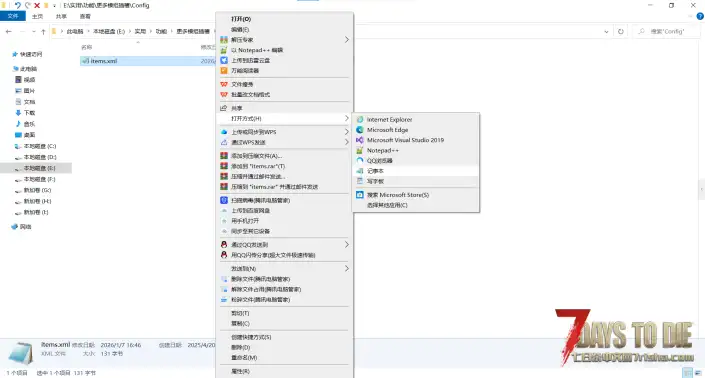
Task: Open the 文件 ribbon tab
Action: (13, 16)
